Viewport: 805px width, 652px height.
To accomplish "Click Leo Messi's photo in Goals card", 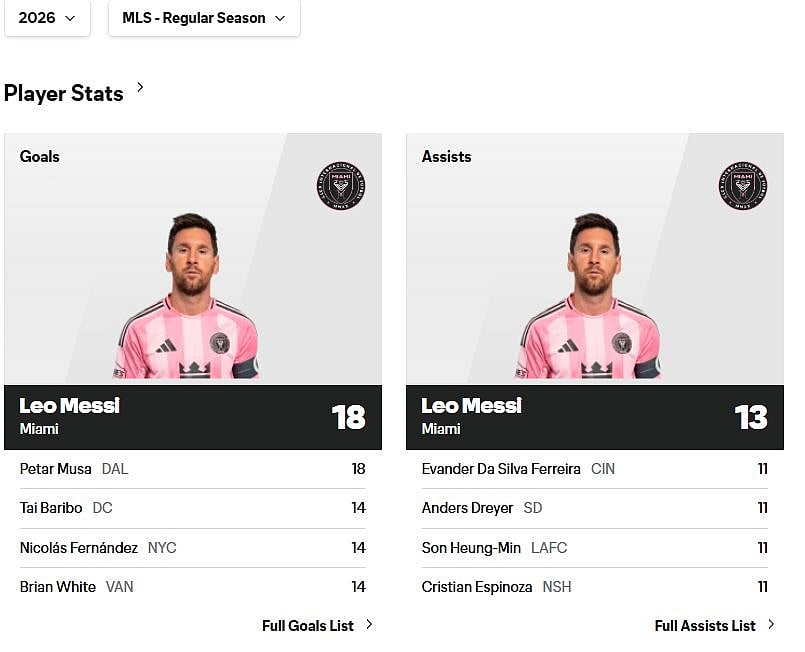I will tap(188, 296).
